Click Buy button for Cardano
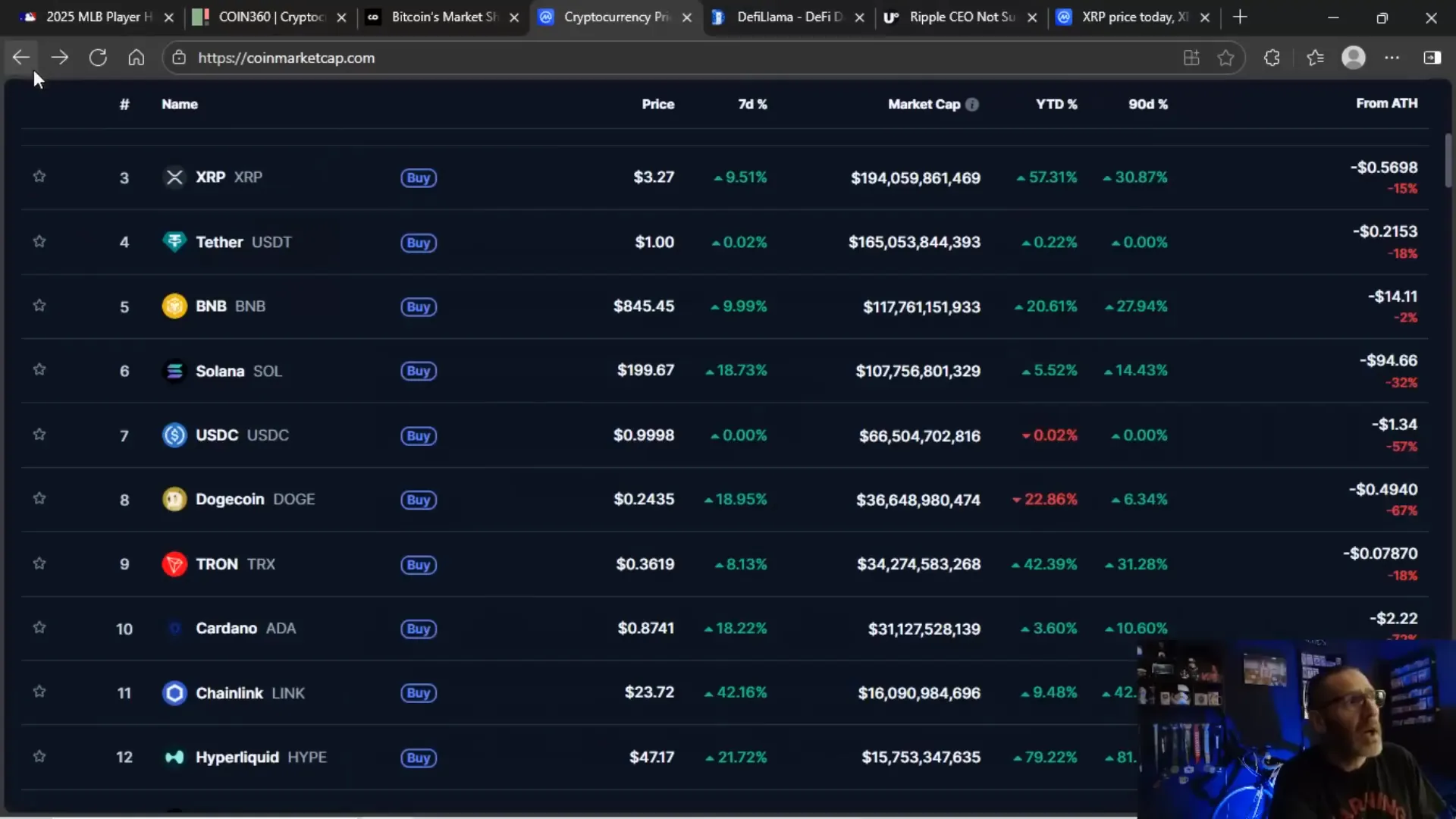 pyautogui.click(x=419, y=629)
